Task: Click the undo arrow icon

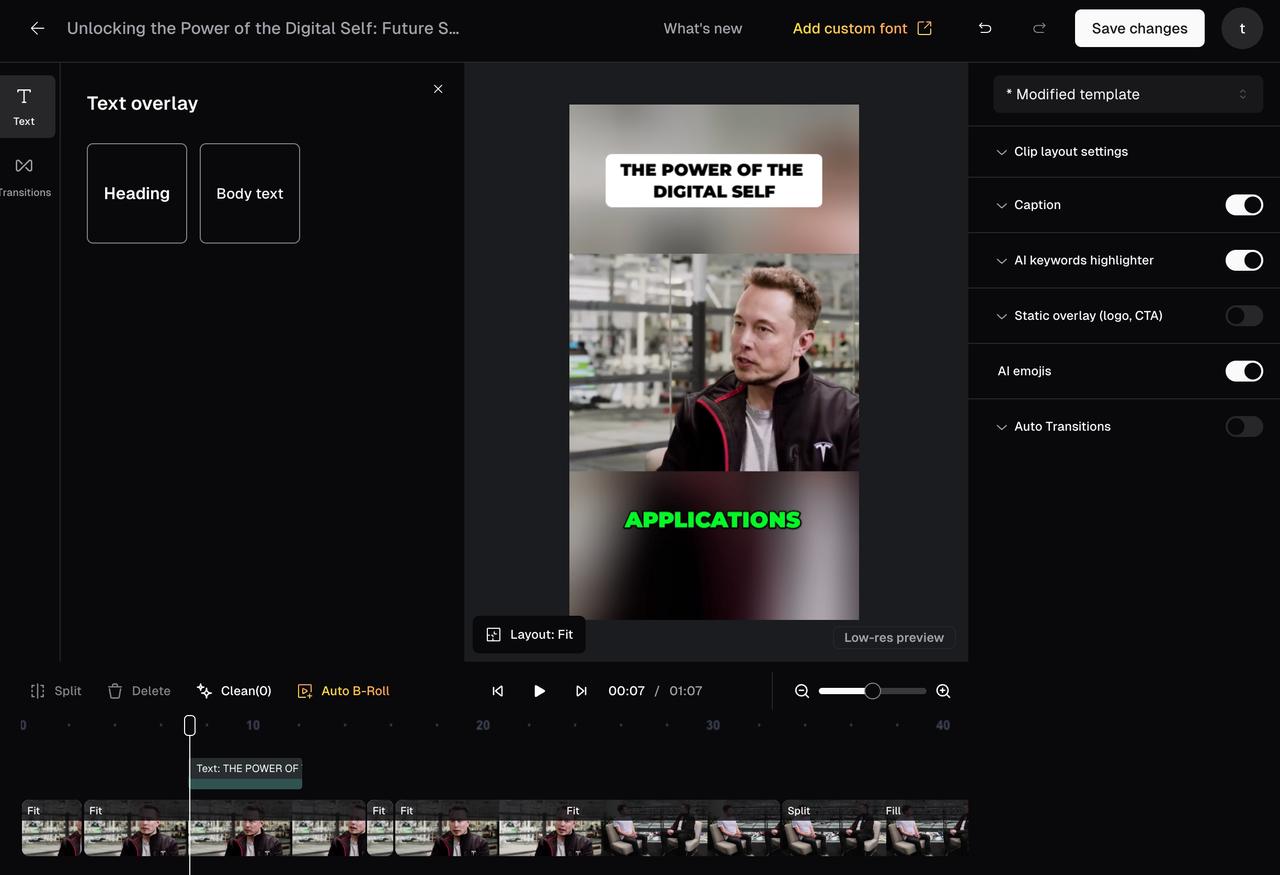Action: [985, 28]
